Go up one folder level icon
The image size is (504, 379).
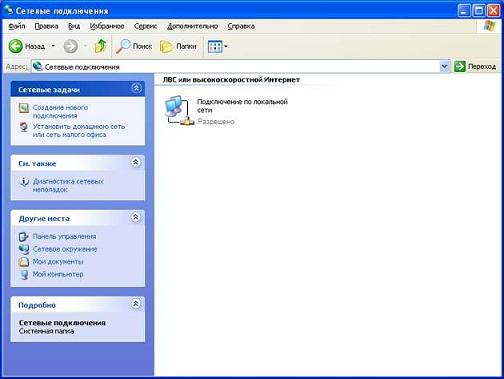point(100,46)
